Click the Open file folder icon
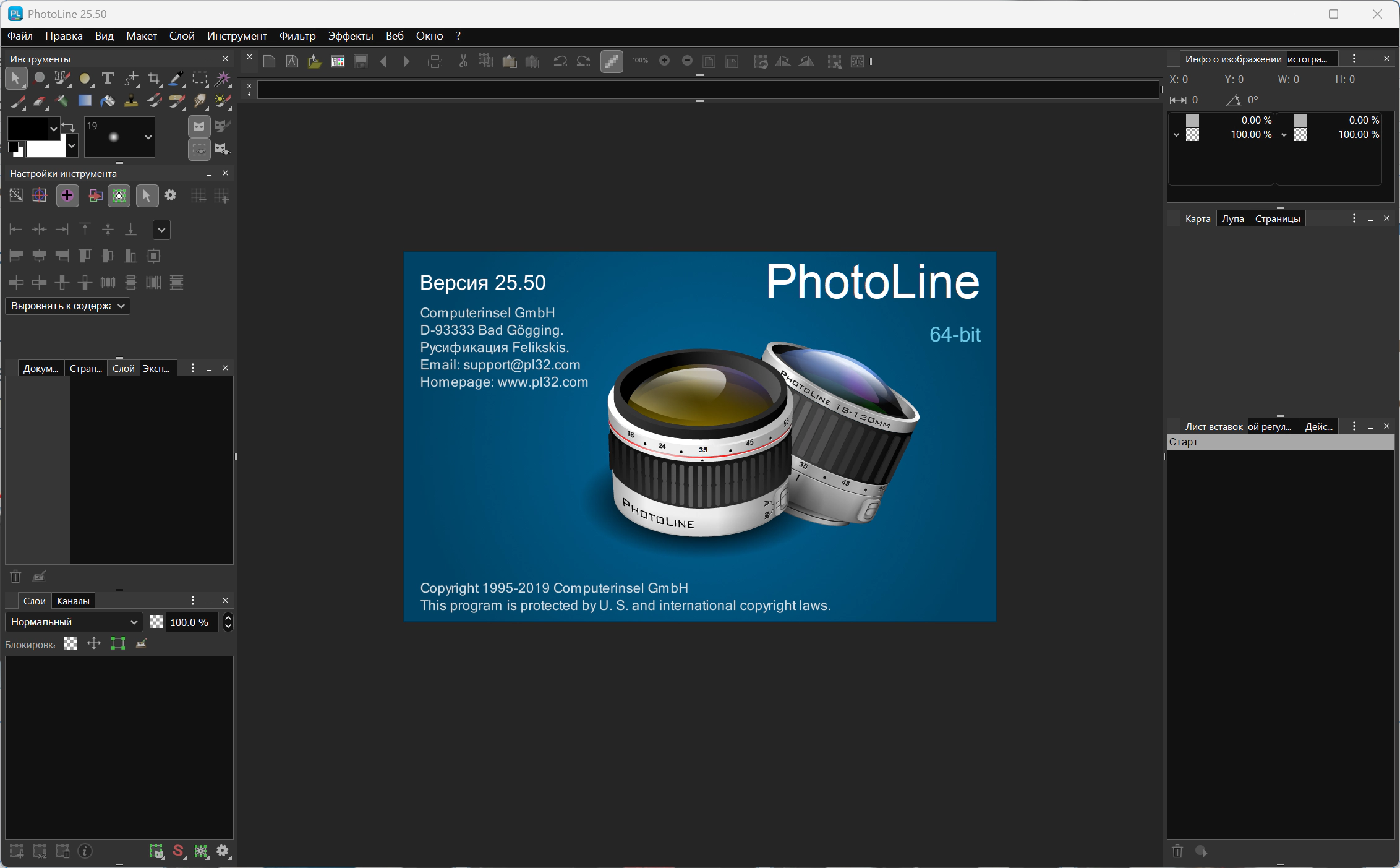1400x868 pixels. (315, 61)
